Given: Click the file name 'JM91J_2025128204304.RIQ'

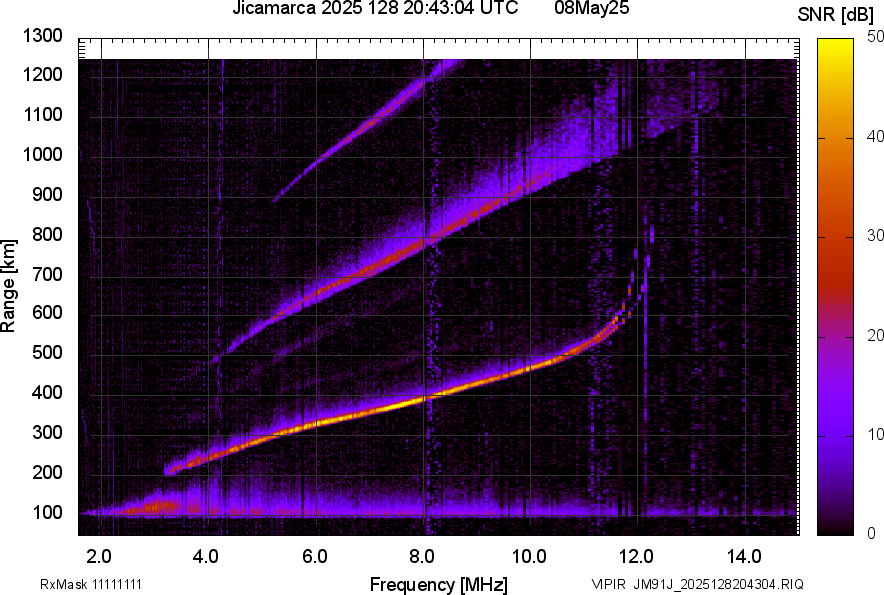Looking at the screenshot, I should [718, 584].
